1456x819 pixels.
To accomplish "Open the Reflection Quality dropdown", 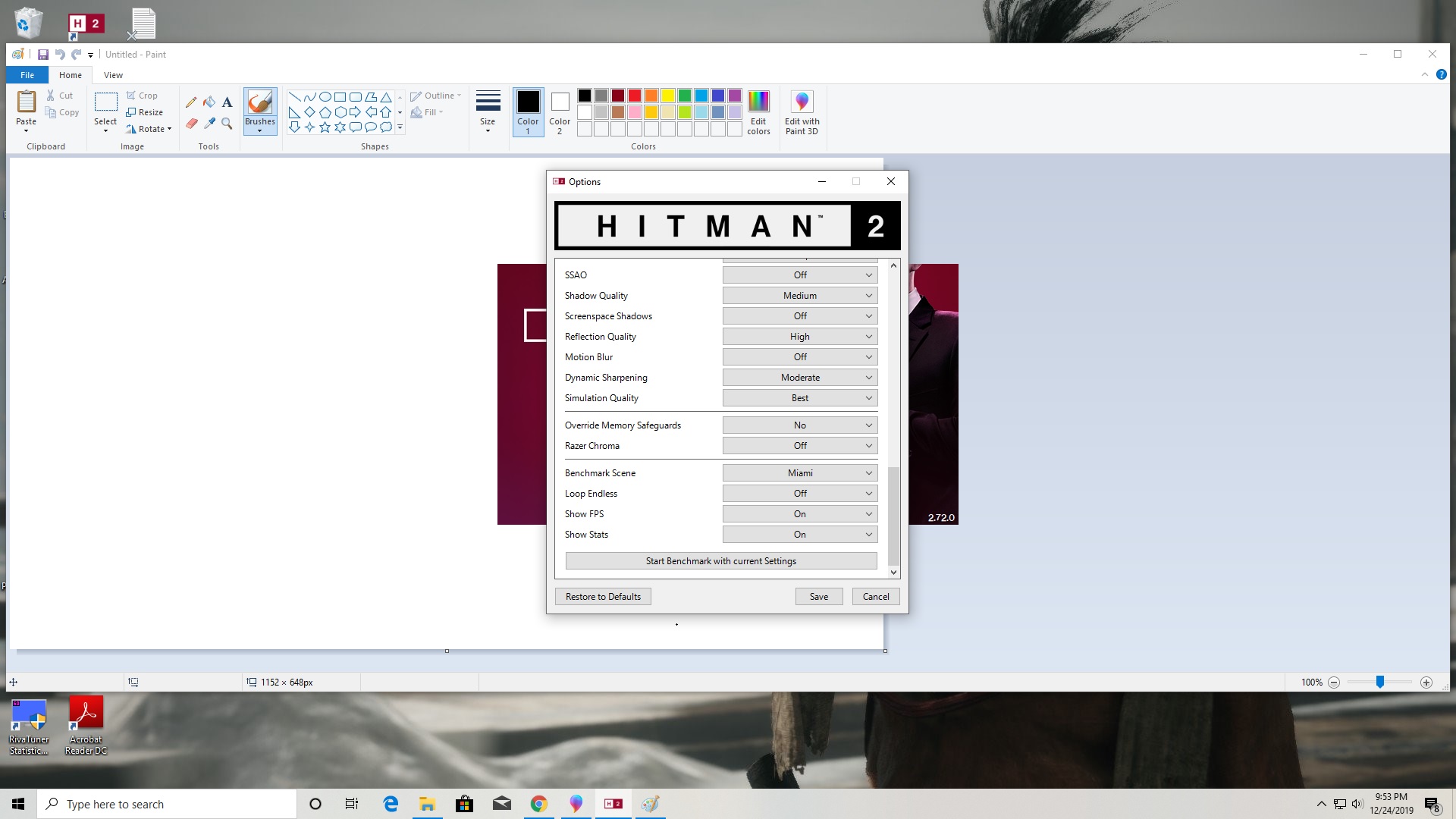I will click(x=800, y=337).
